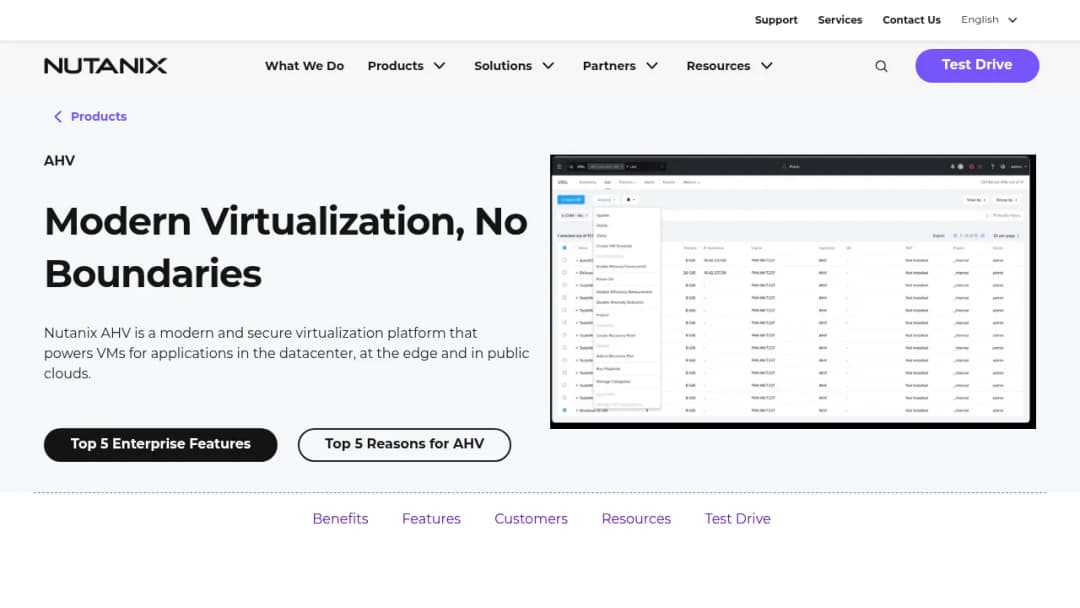1080x608 pixels.
Task: Expand the Solutions menu chevron
Action: click(x=548, y=65)
